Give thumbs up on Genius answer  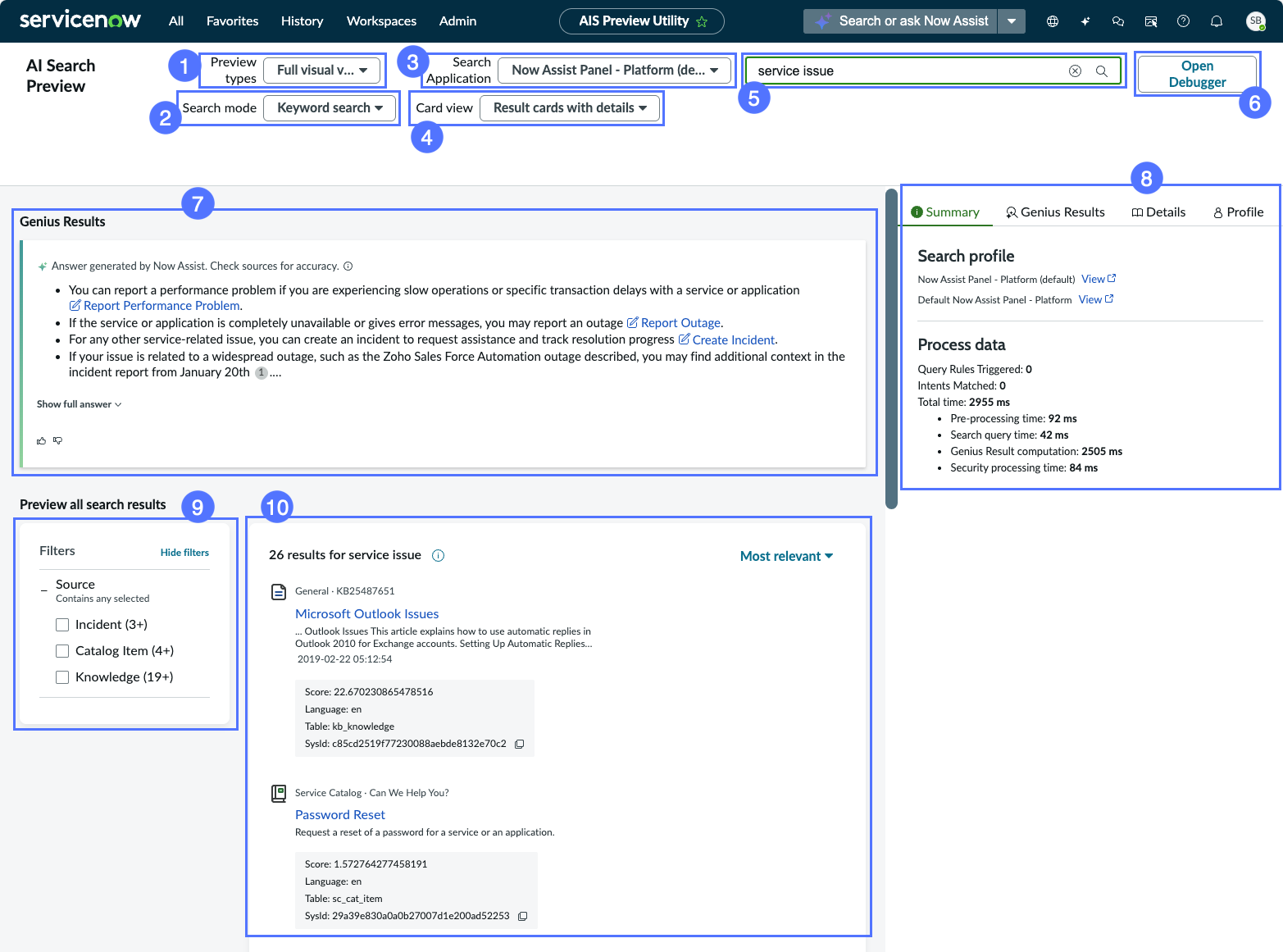42,440
